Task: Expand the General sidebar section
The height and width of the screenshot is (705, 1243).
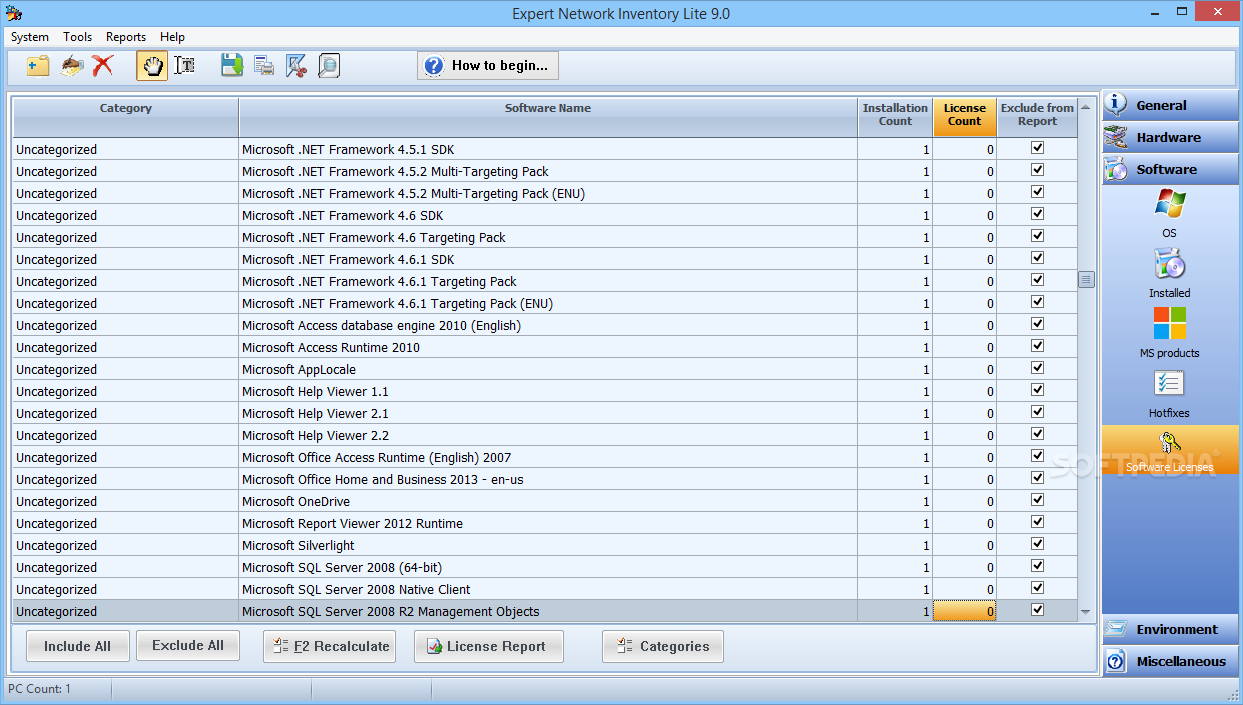Action: tap(1170, 105)
